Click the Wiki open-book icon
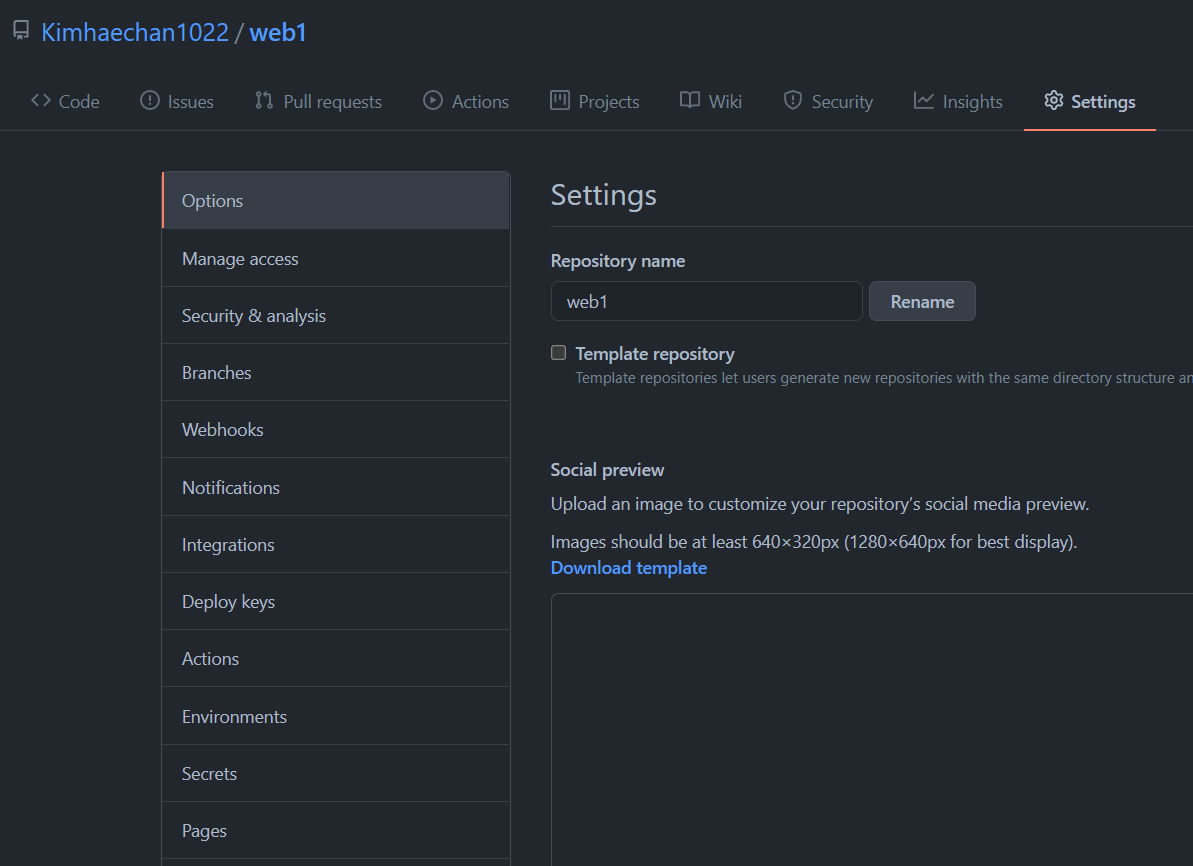 pyautogui.click(x=690, y=100)
